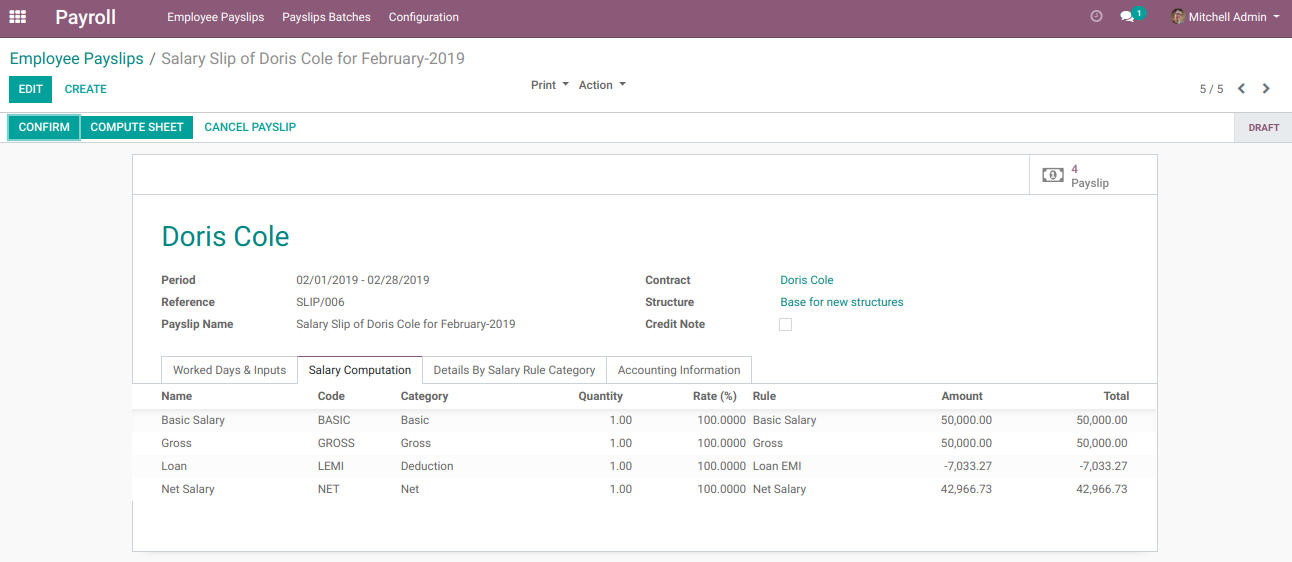Expand the Action dropdown
The image size is (1292, 562).
602,85
